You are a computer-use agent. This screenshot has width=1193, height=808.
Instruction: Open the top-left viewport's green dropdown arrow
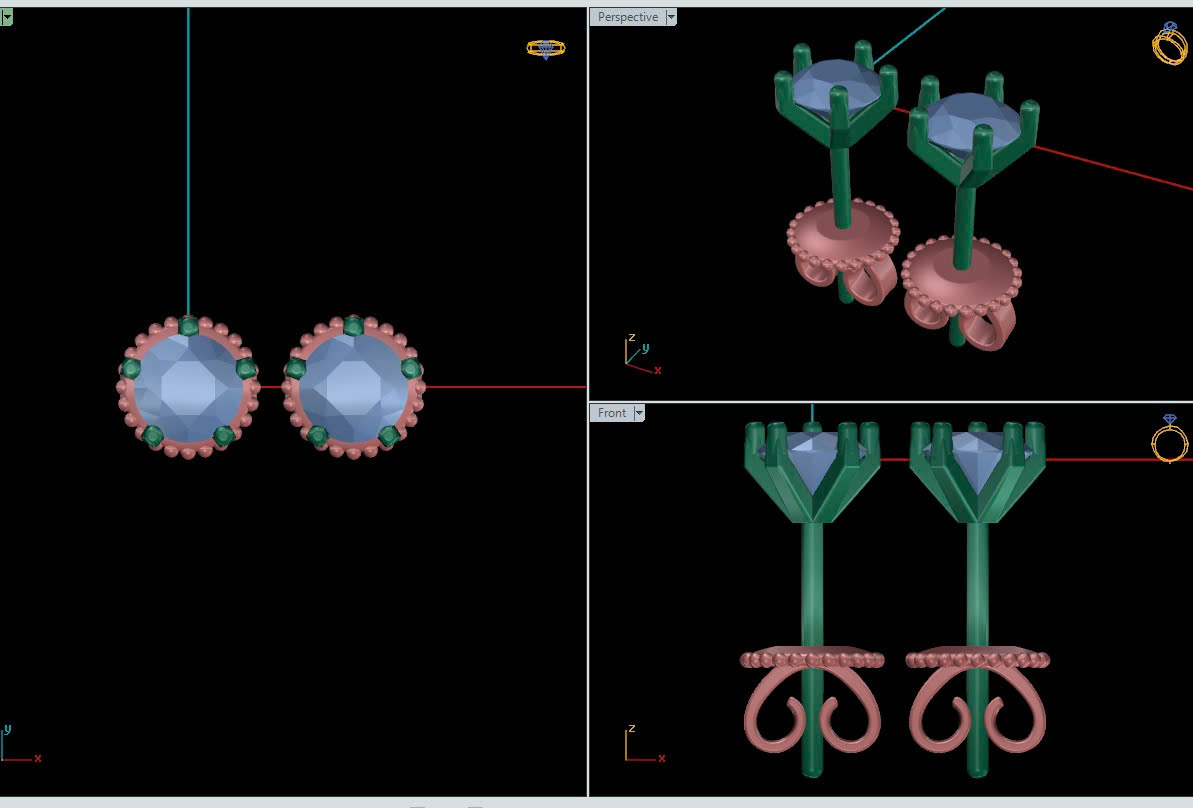pos(6,17)
